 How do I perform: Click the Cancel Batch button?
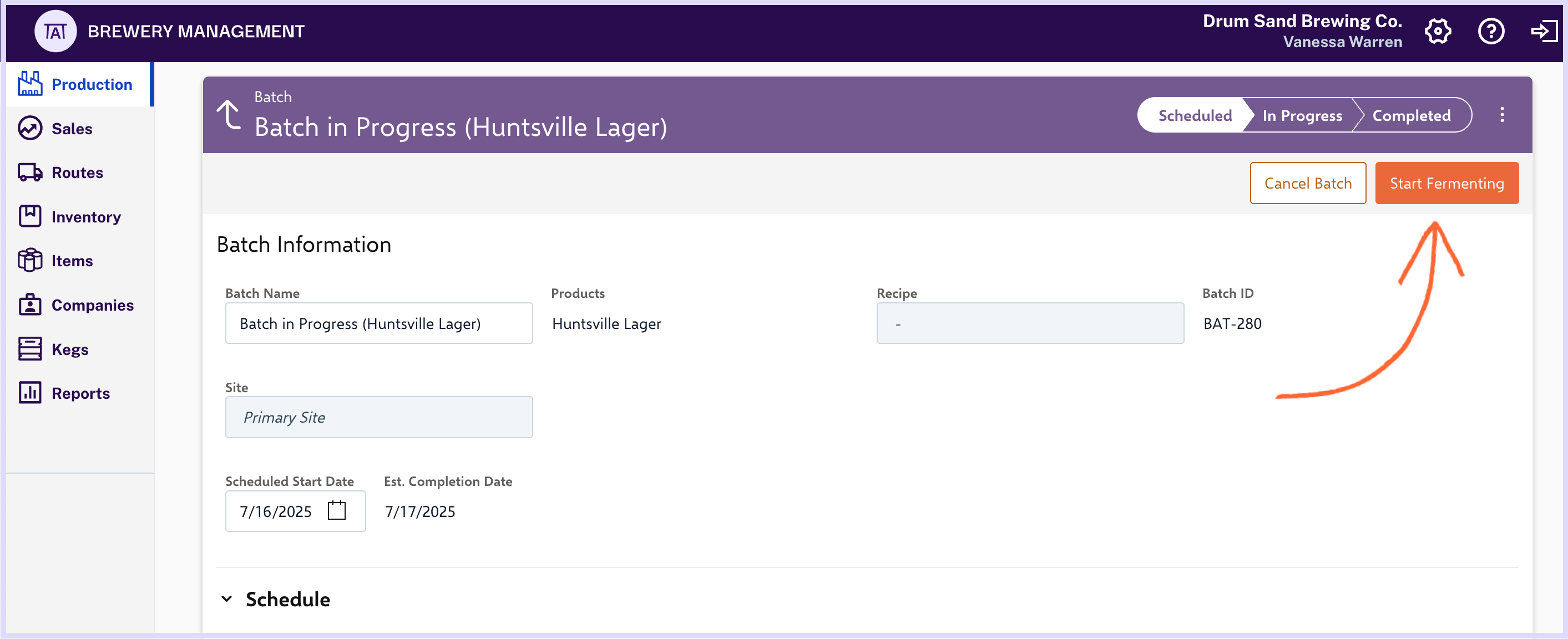[1307, 183]
